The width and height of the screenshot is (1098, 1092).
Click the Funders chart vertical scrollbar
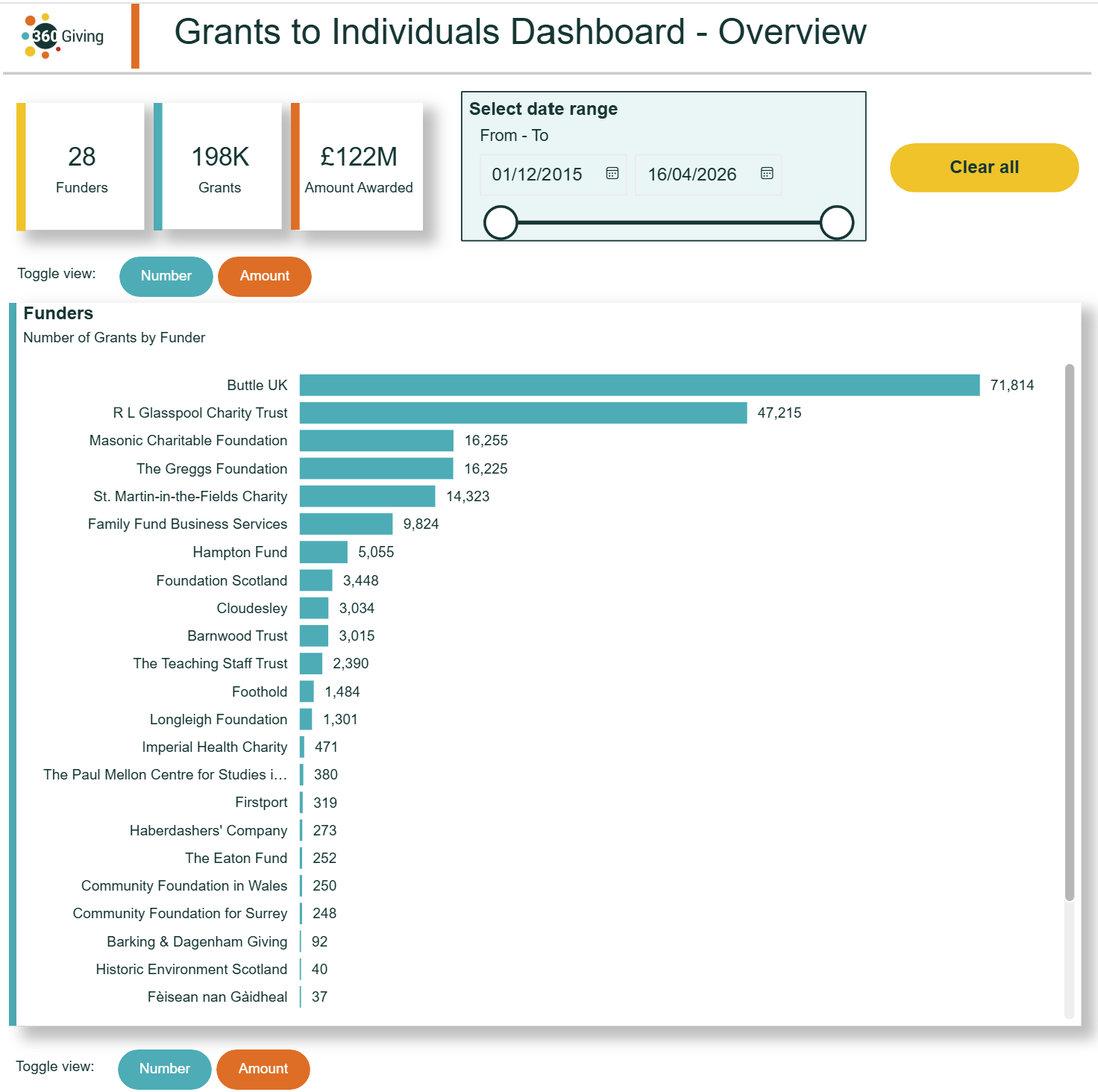pos(1069,633)
